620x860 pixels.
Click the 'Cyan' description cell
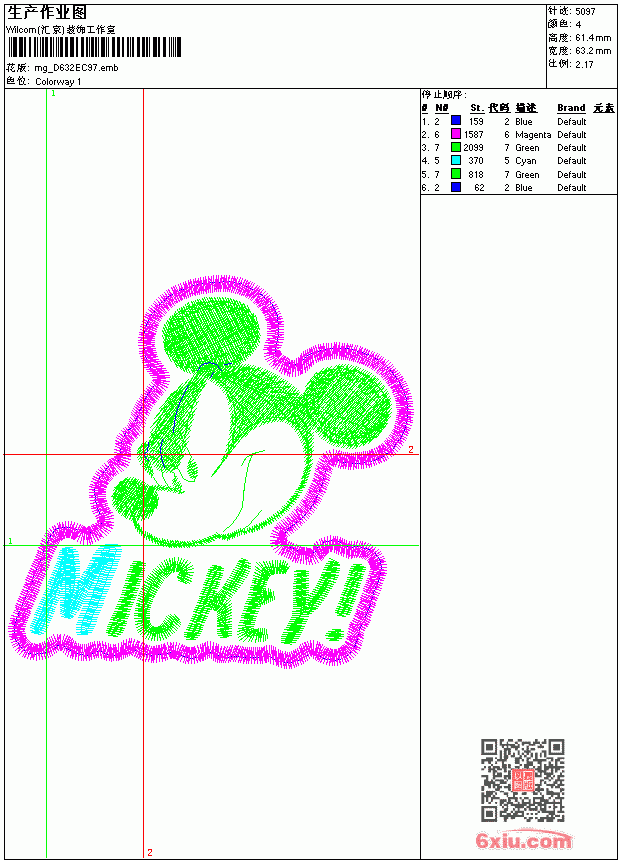click(x=526, y=161)
